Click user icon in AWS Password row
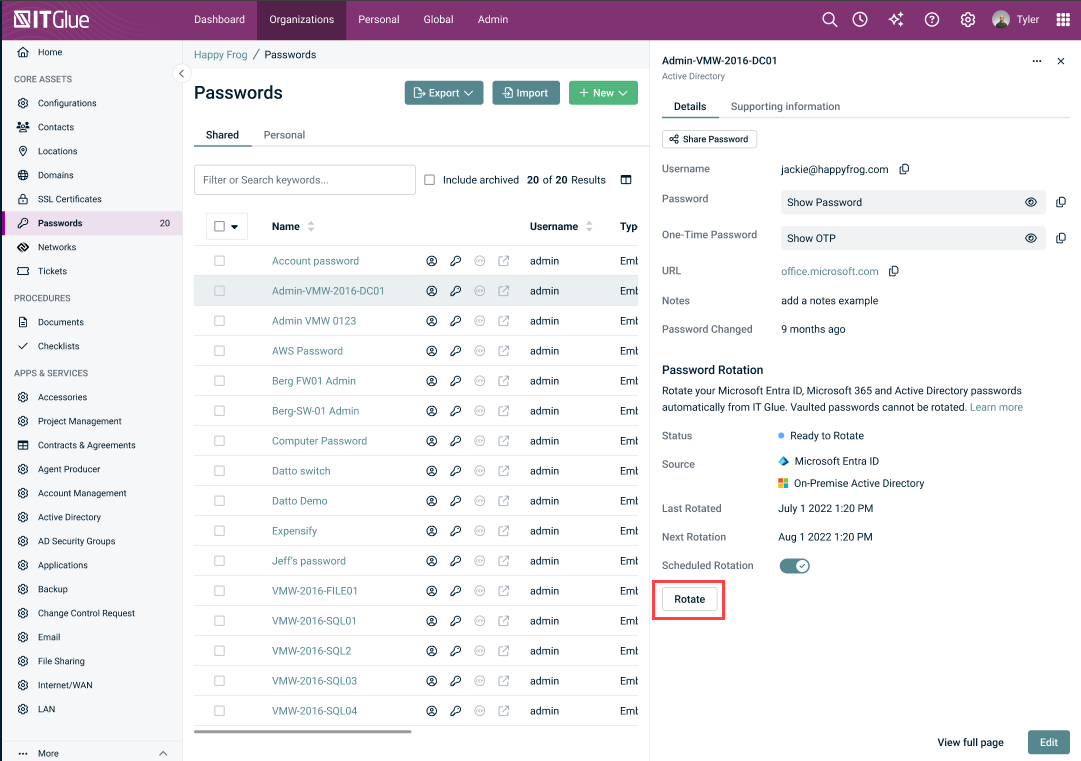The height and width of the screenshot is (761, 1081). tap(432, 351)
